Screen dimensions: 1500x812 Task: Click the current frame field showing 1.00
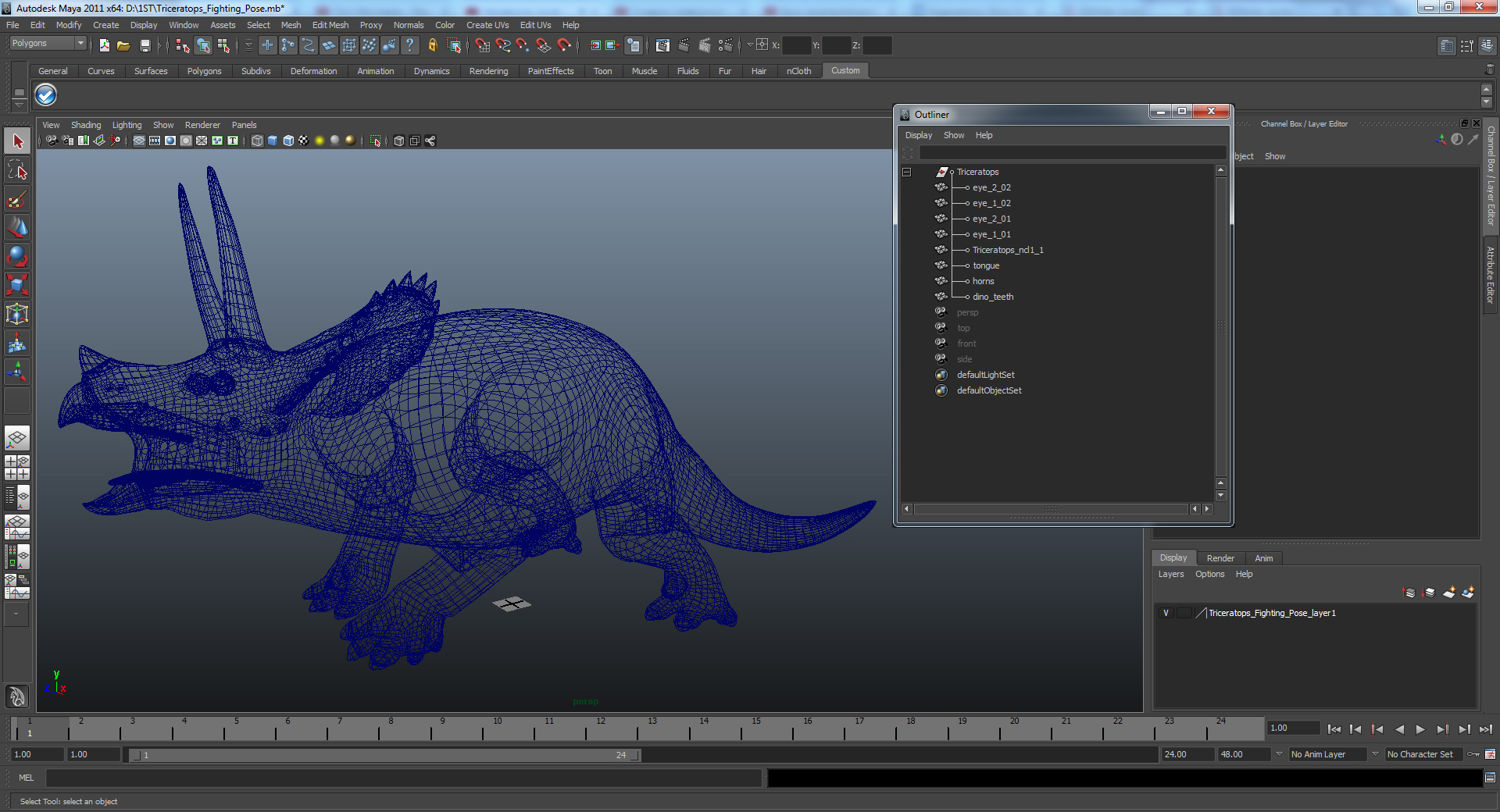click(1293, 728)
